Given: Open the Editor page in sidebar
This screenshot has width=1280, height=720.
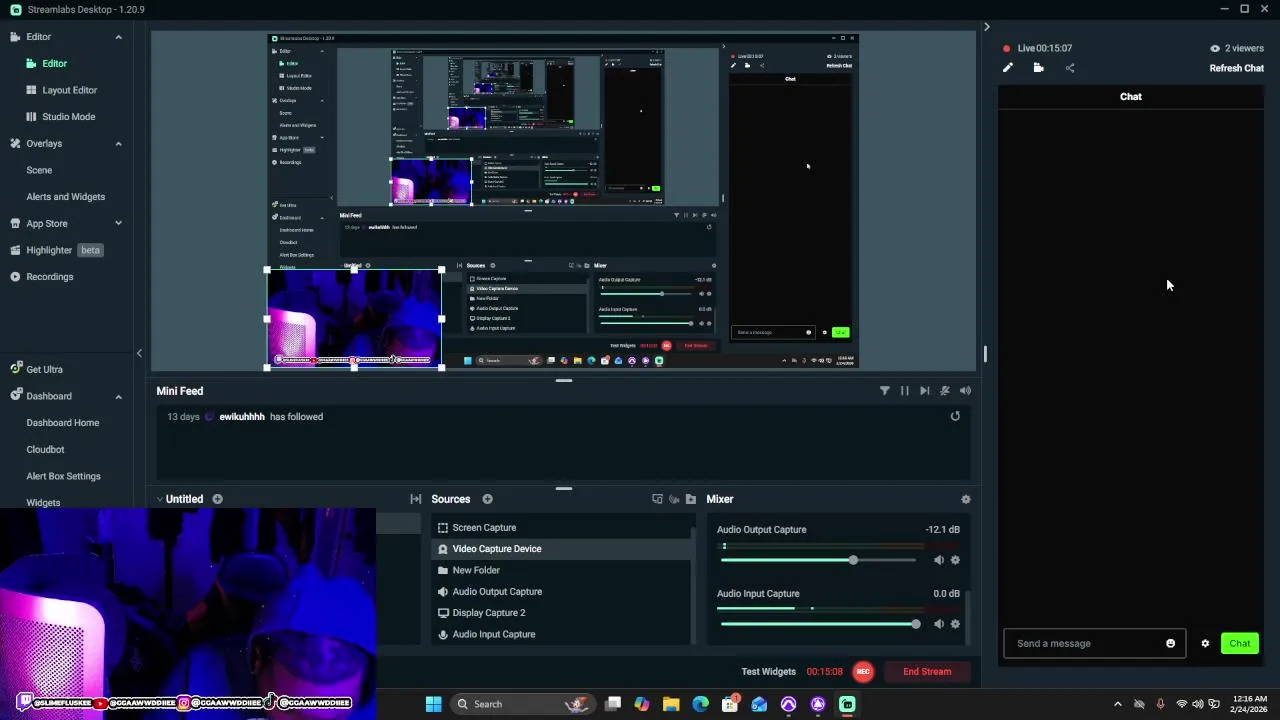Looking at the screenshot, I should (x=54, y=63).
